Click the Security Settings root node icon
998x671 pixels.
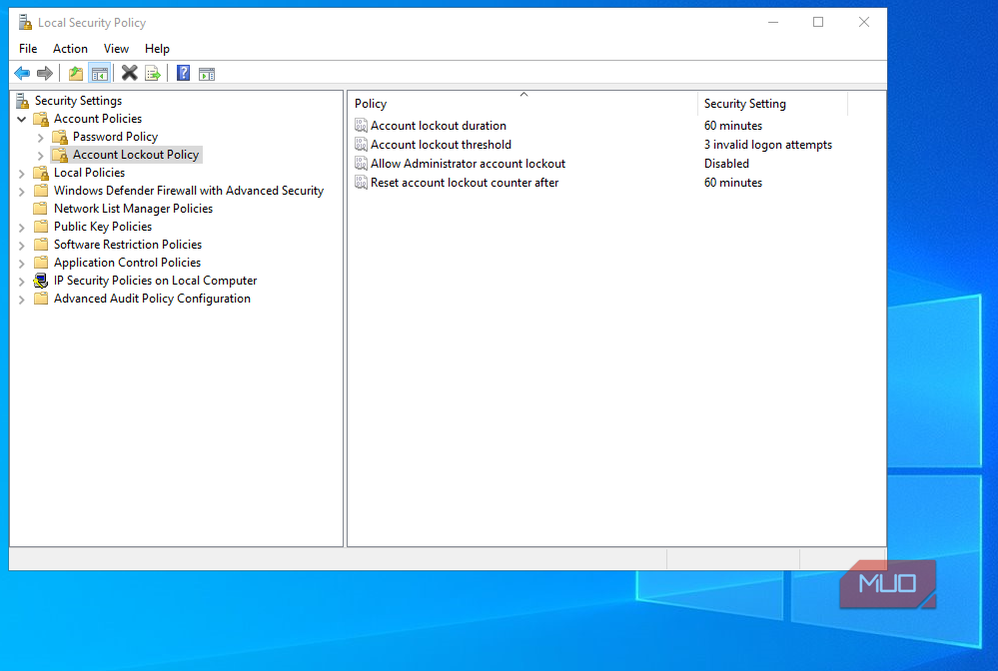click(x=23, y=101)
